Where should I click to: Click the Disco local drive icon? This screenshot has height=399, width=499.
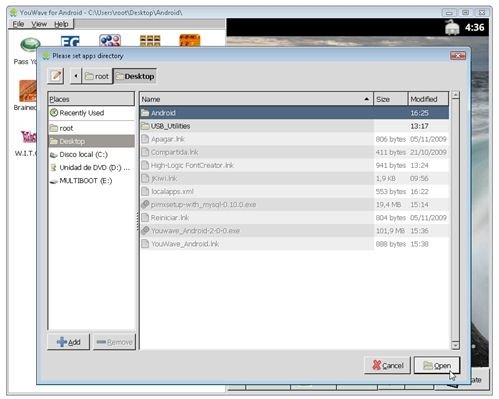point(53,155)
